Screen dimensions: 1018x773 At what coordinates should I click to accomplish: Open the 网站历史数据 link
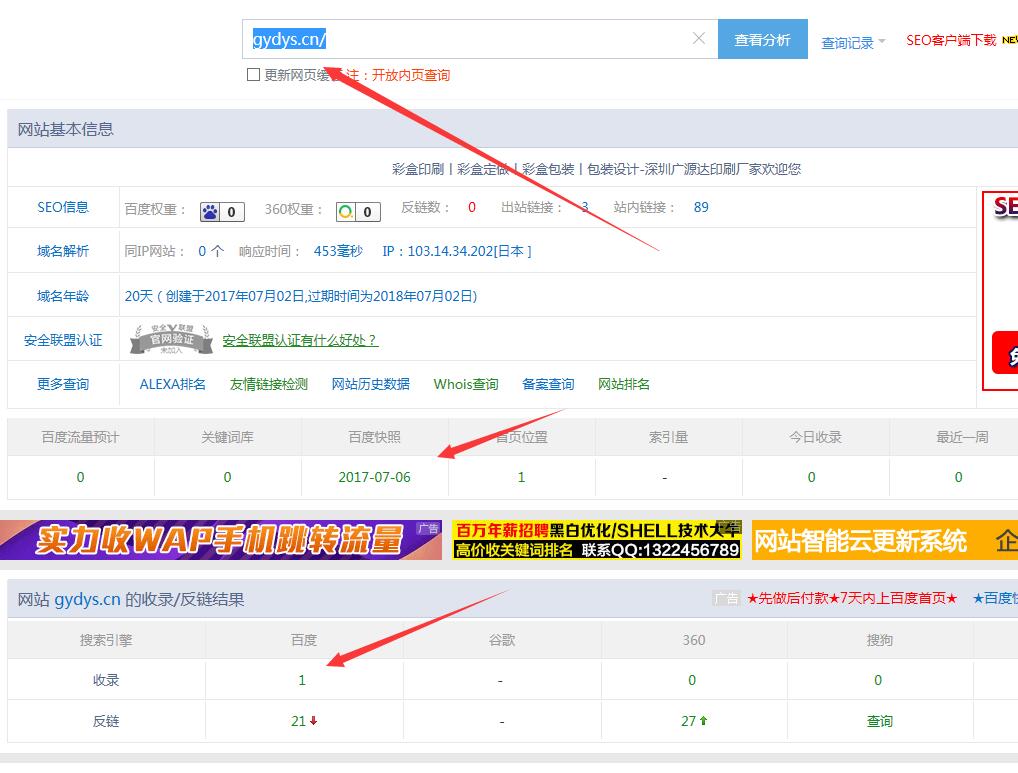coord(371,384)
